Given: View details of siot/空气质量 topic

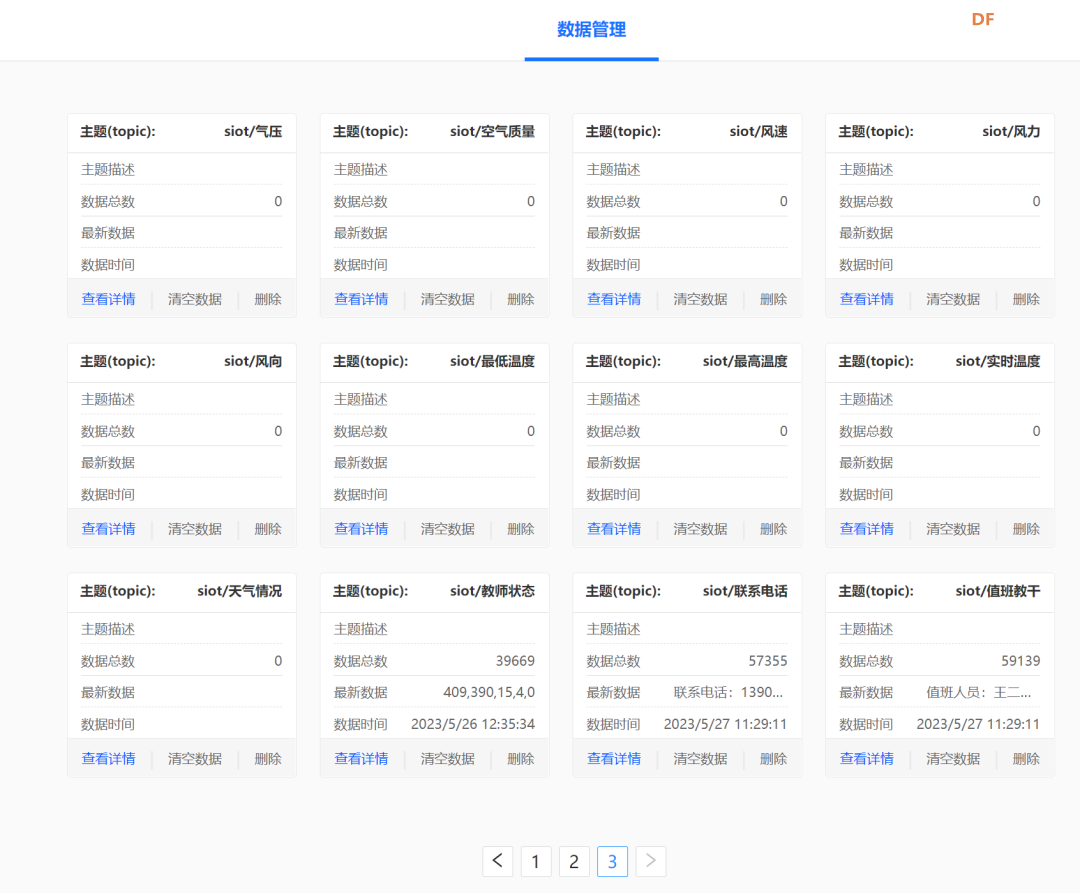Looking at the screenshot, I should pyautogui.click(x=361, y=299).
